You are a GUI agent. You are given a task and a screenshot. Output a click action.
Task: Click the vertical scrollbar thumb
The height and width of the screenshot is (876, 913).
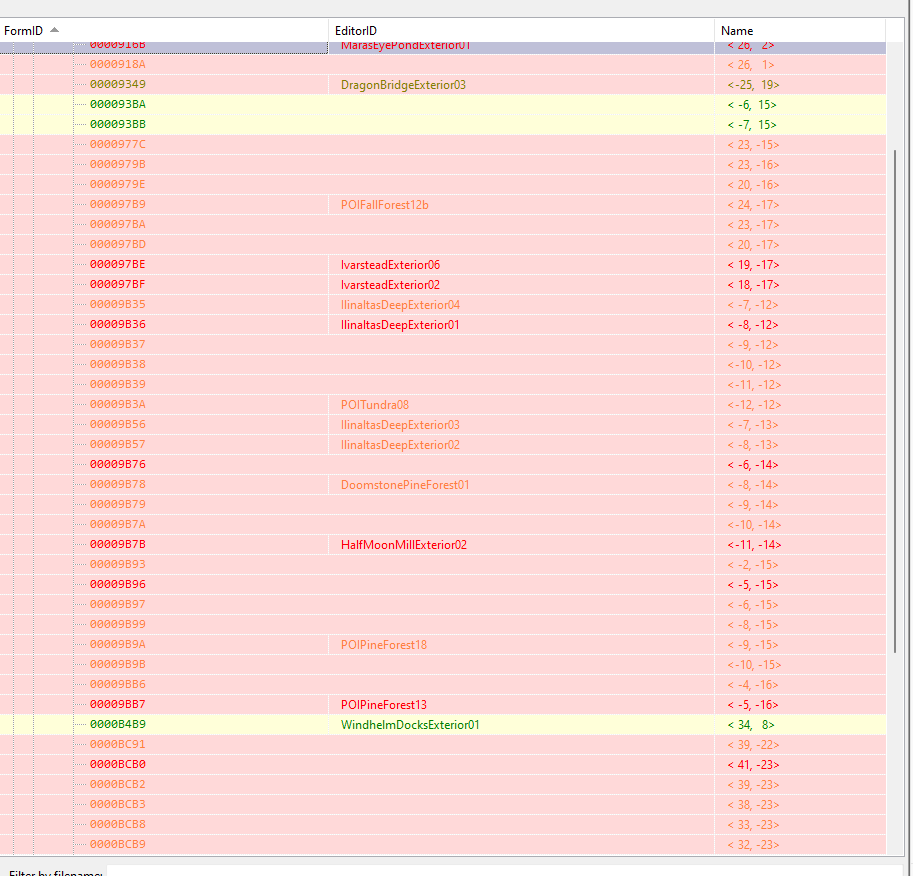[895, 401]
